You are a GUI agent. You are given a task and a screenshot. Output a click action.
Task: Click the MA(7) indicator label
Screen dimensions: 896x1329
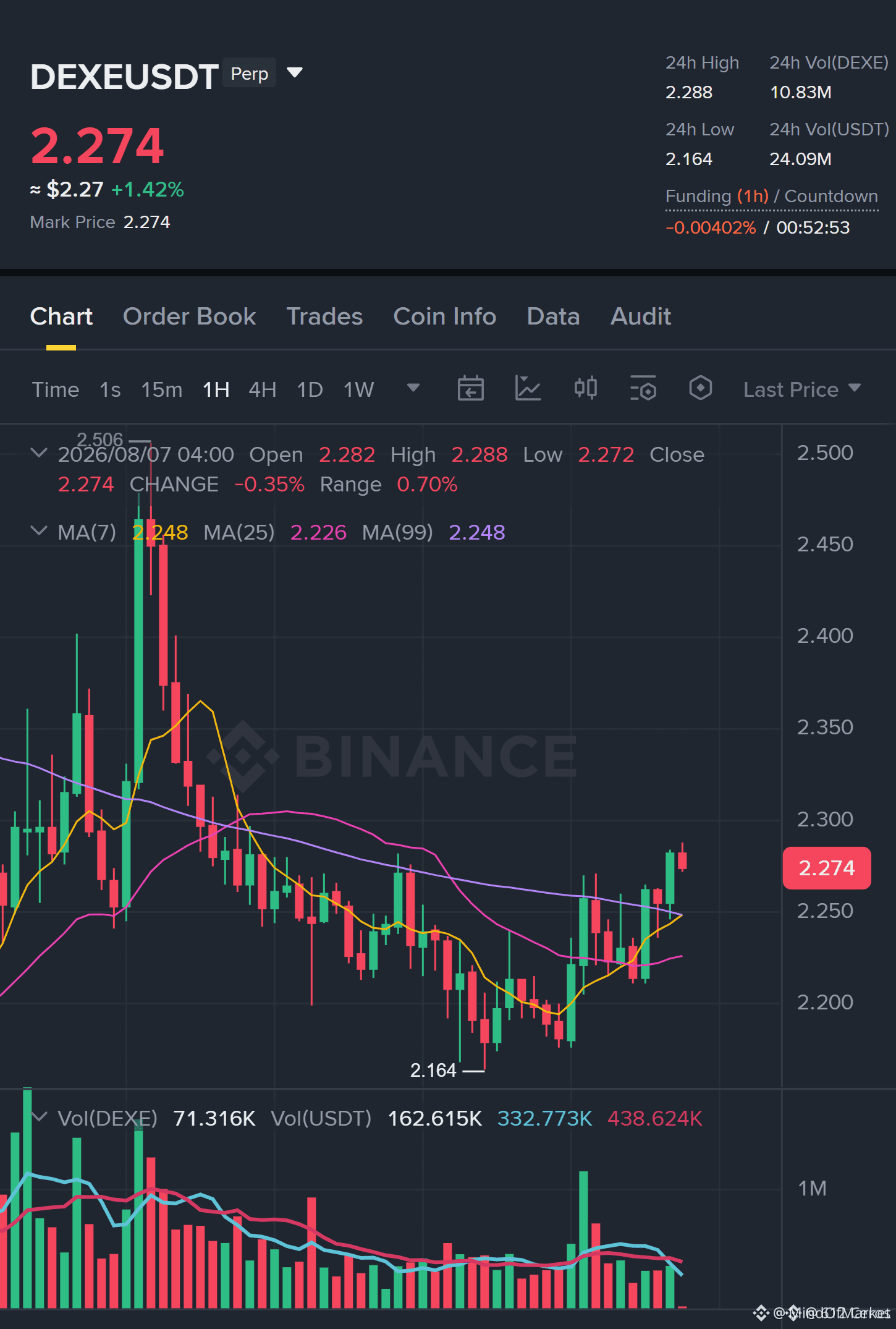pos(87,532)
